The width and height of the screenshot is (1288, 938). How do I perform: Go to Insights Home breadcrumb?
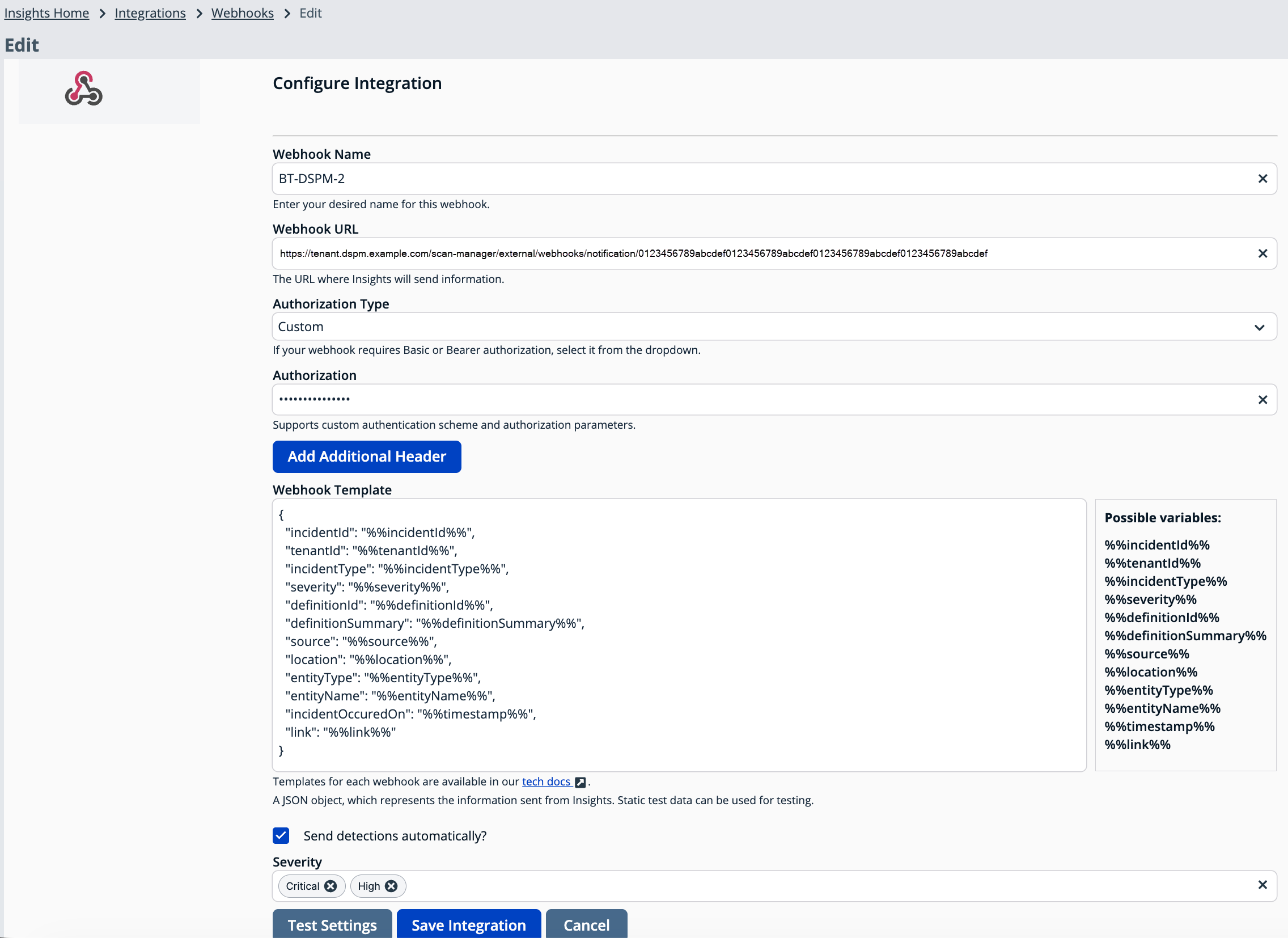point(46,12)
